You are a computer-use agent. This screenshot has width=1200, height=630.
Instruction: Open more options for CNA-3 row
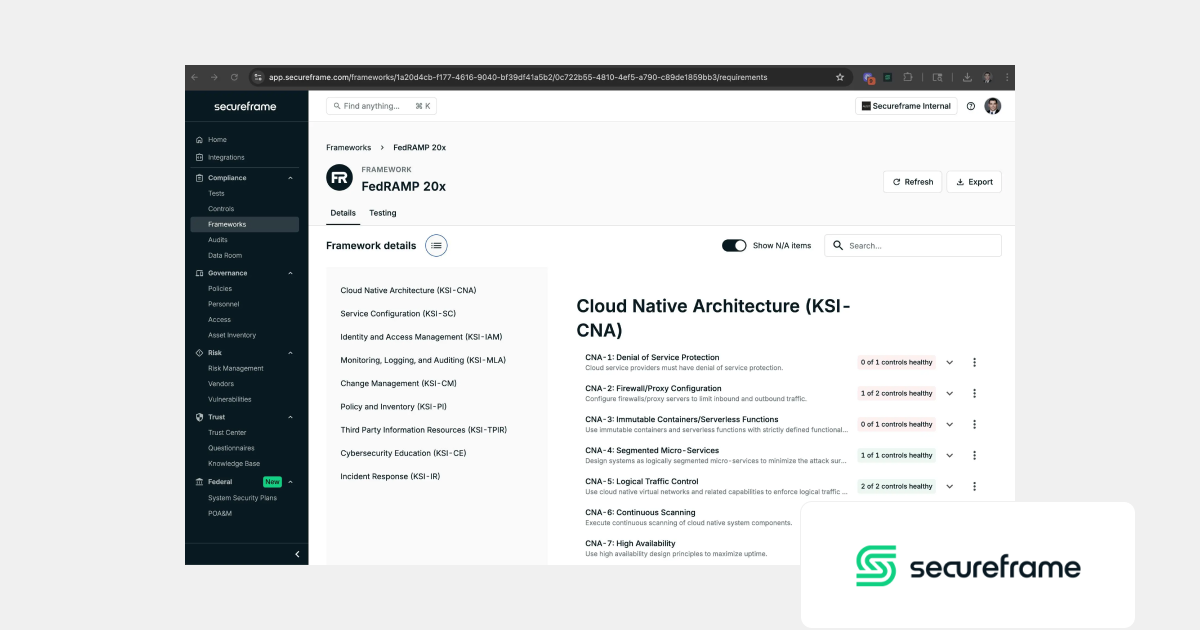(x=975, y=425)
